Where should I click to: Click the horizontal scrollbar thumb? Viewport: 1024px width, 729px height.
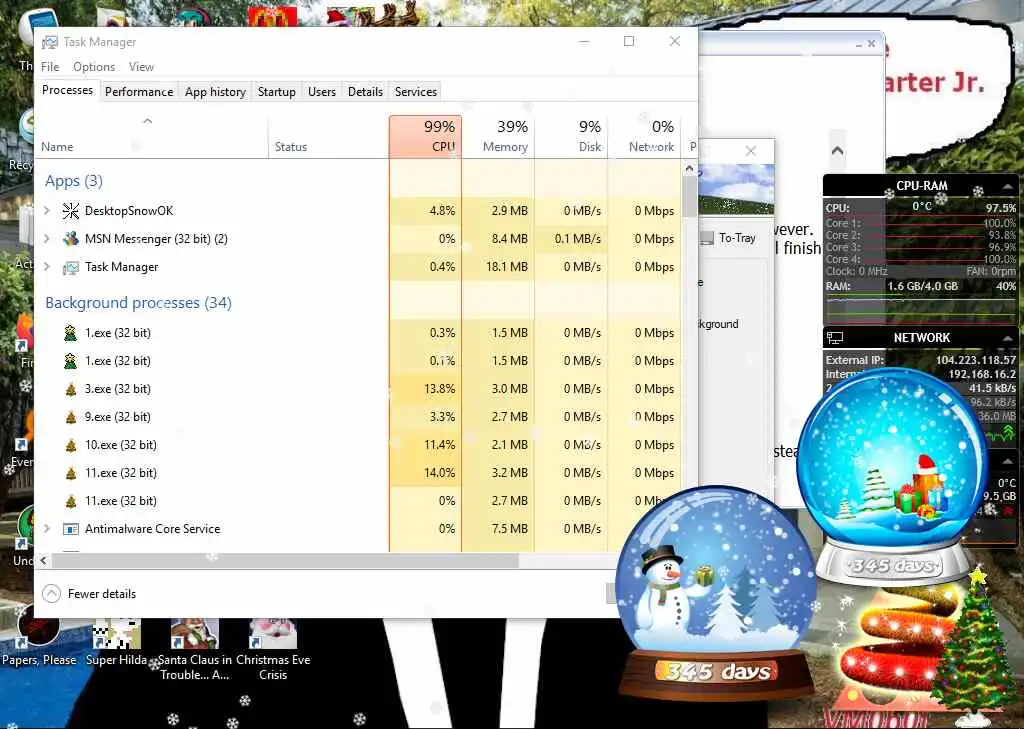click(285, 560)
